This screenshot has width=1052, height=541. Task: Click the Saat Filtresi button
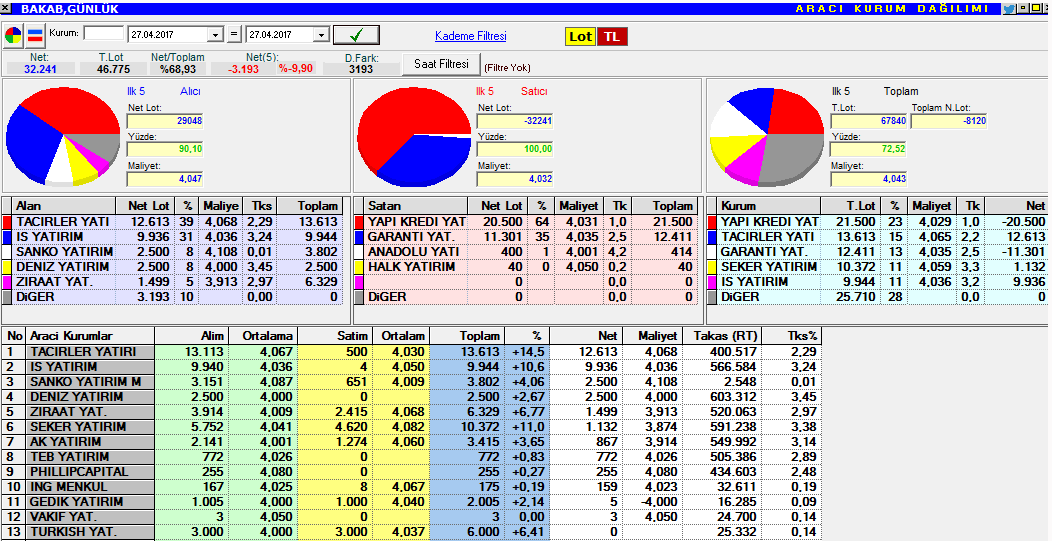441,64
